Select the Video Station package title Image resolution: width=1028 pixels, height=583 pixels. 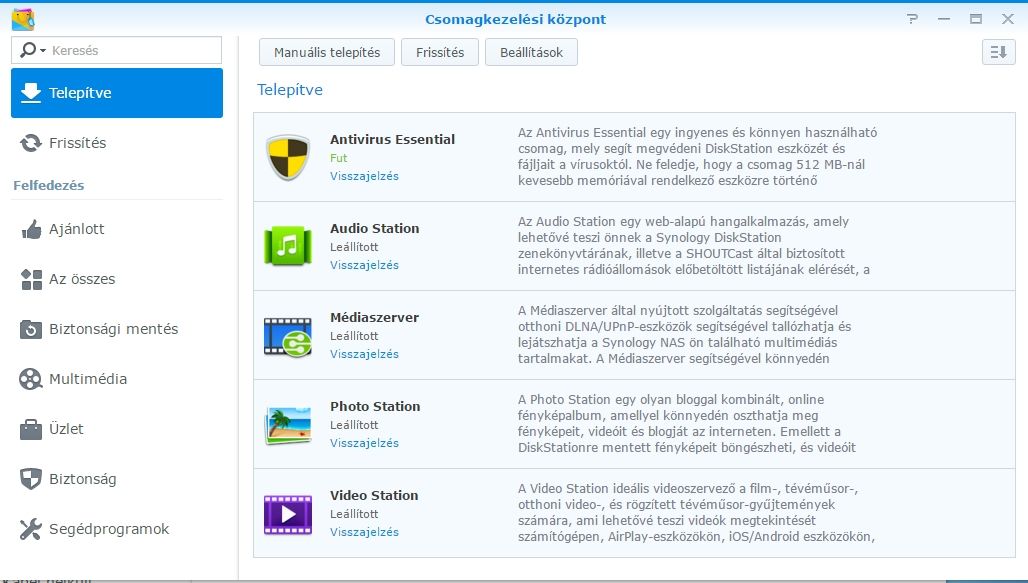[374, 495]
